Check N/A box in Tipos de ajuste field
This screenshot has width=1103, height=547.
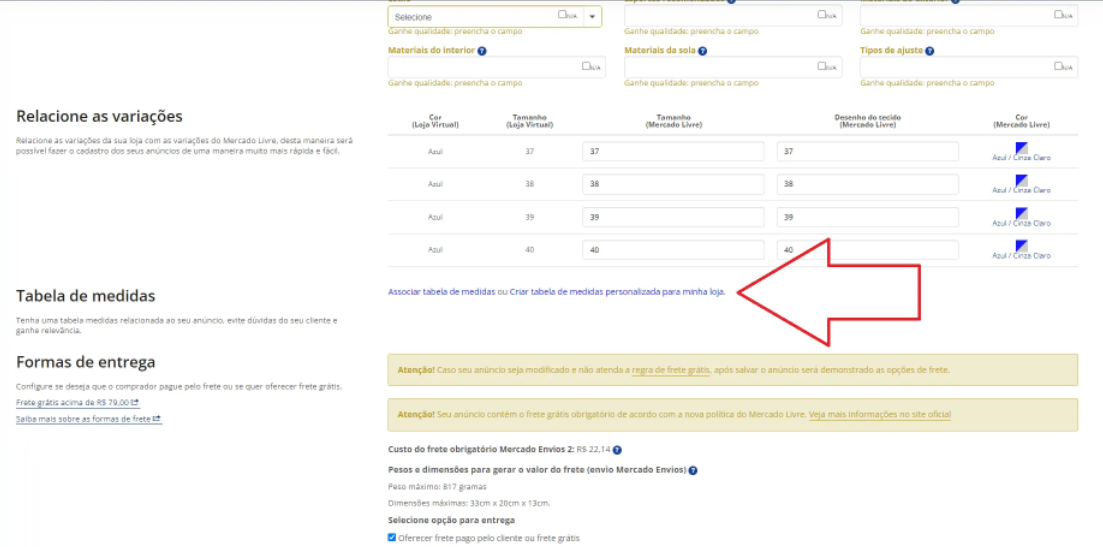click(x=1058, y=66)
